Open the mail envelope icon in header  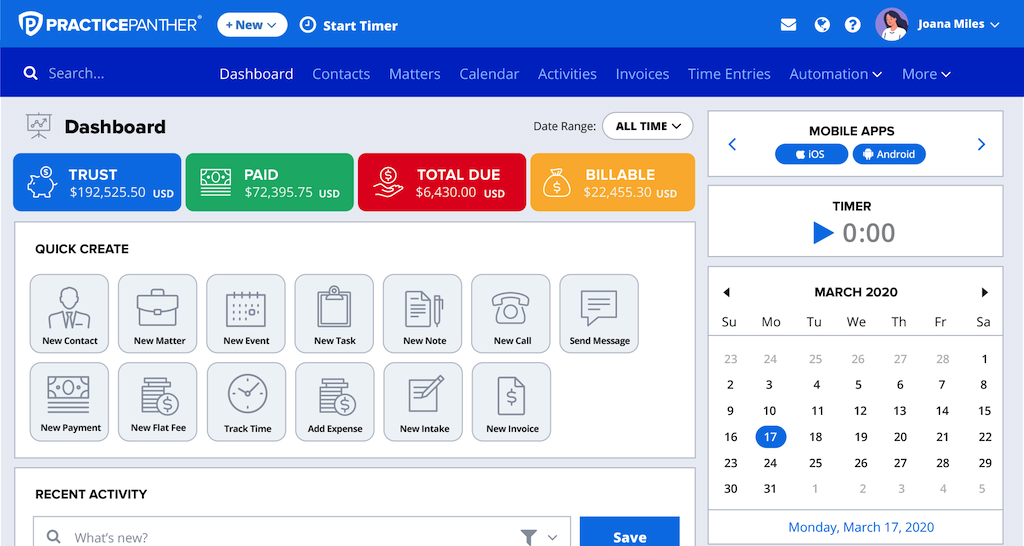pyautogui.click(x=789, y=25)
